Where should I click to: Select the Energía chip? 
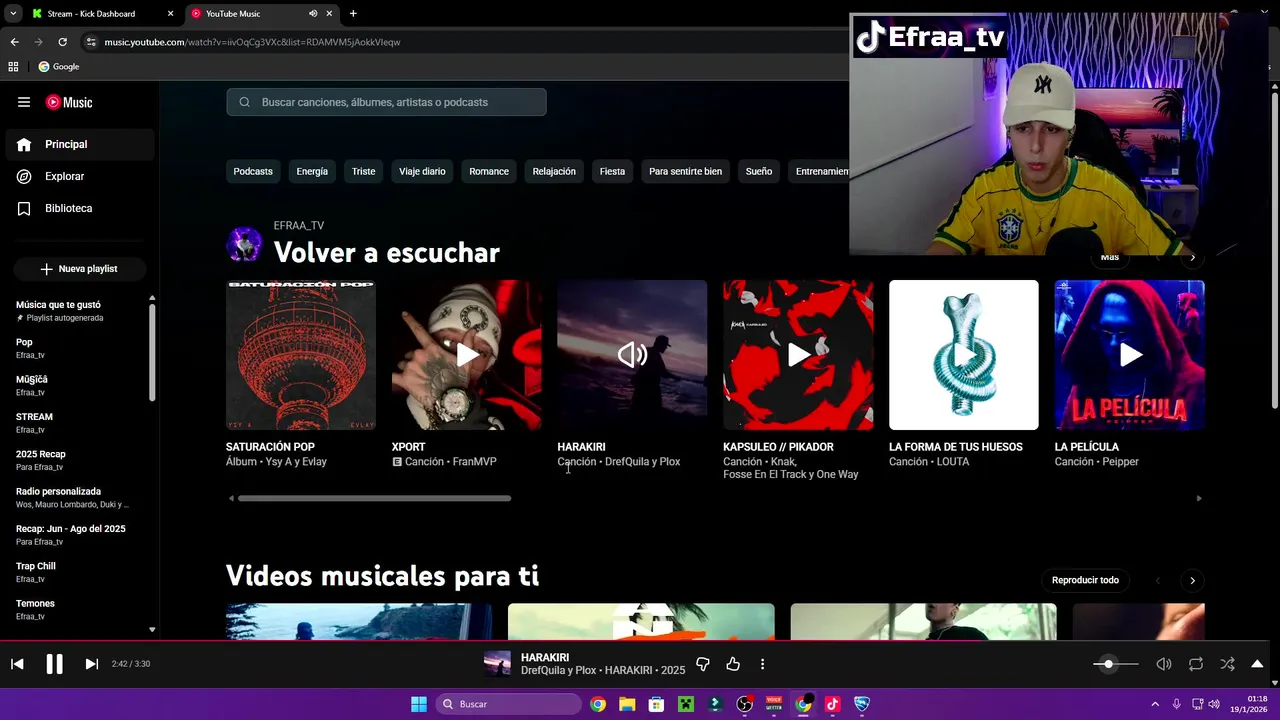click(312, 171)
